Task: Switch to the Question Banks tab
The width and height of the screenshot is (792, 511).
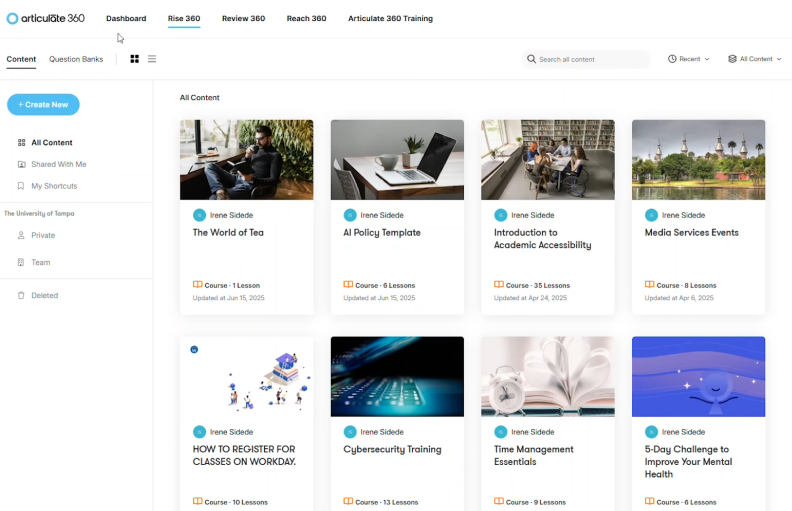Action: 76,59
